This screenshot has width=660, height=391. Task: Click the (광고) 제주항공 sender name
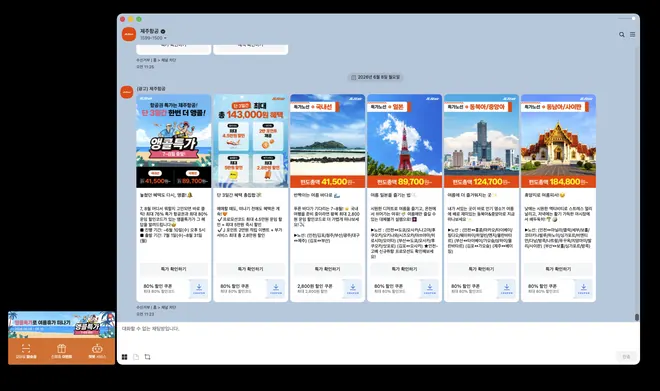tap(151, 89)
